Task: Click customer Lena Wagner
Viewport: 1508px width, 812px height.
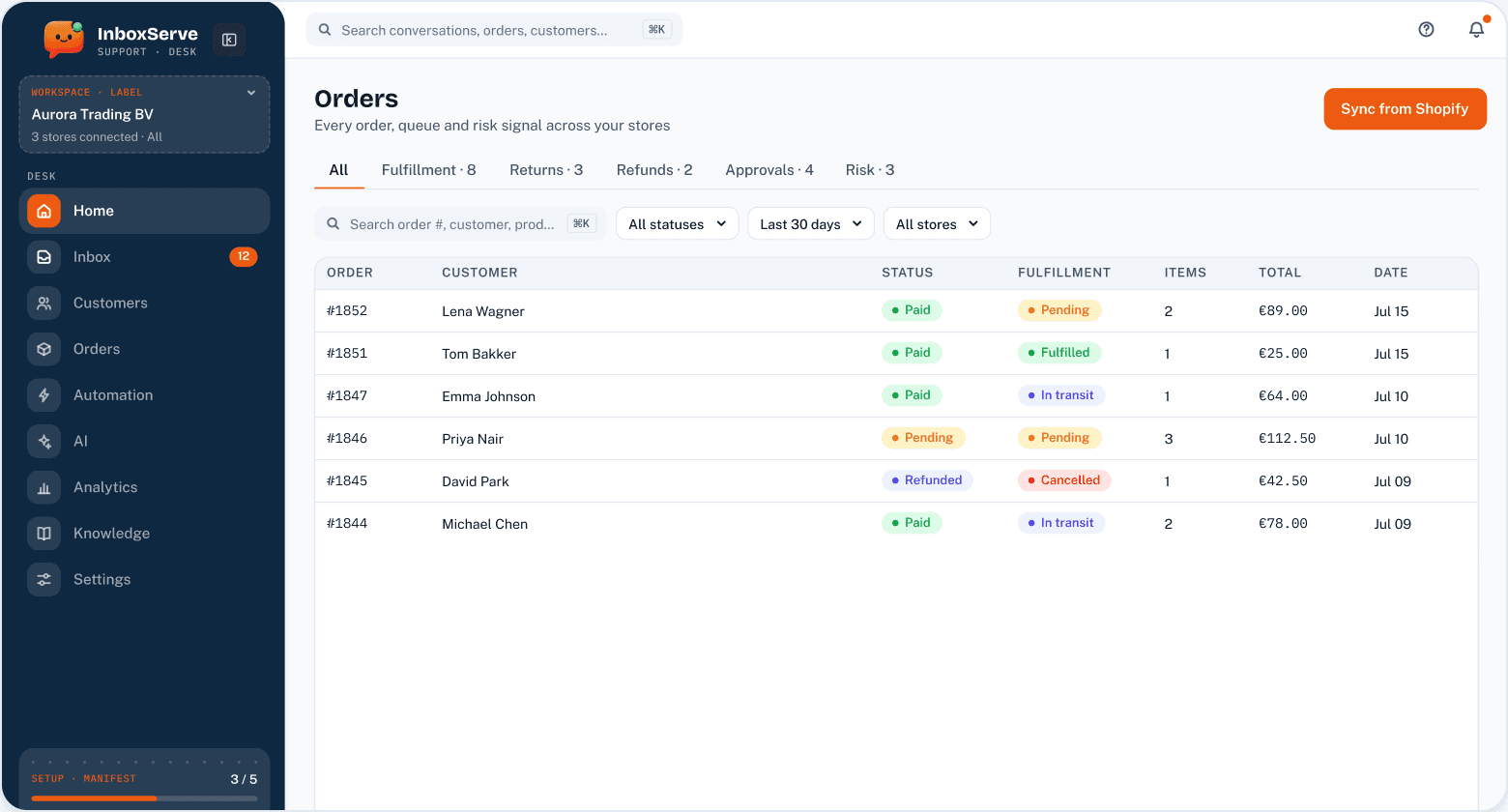Action: click(x=483, y=311)
